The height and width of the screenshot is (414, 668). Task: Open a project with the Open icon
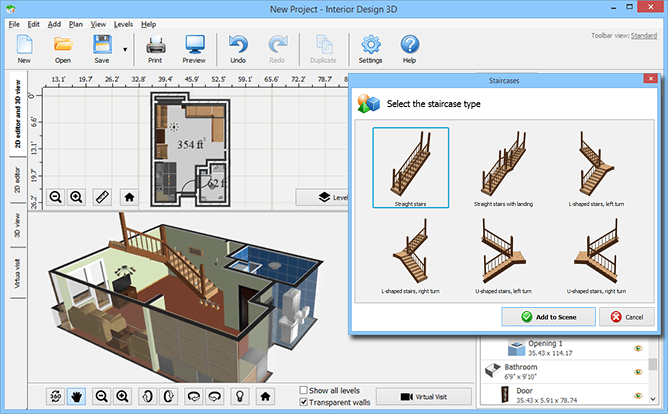63,49
